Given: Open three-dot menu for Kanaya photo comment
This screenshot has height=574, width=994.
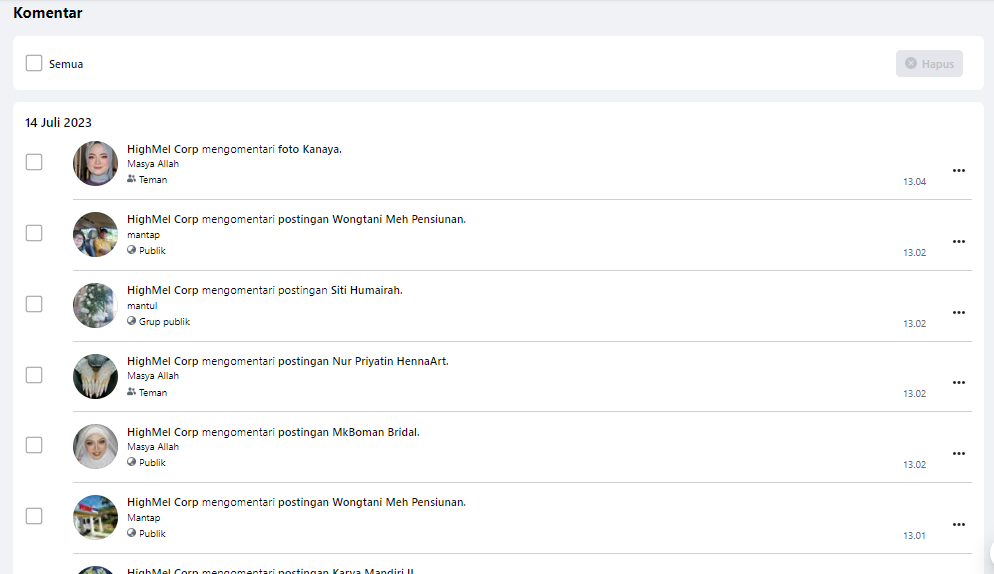Looking at the screenshot, I should coord(958,171).
